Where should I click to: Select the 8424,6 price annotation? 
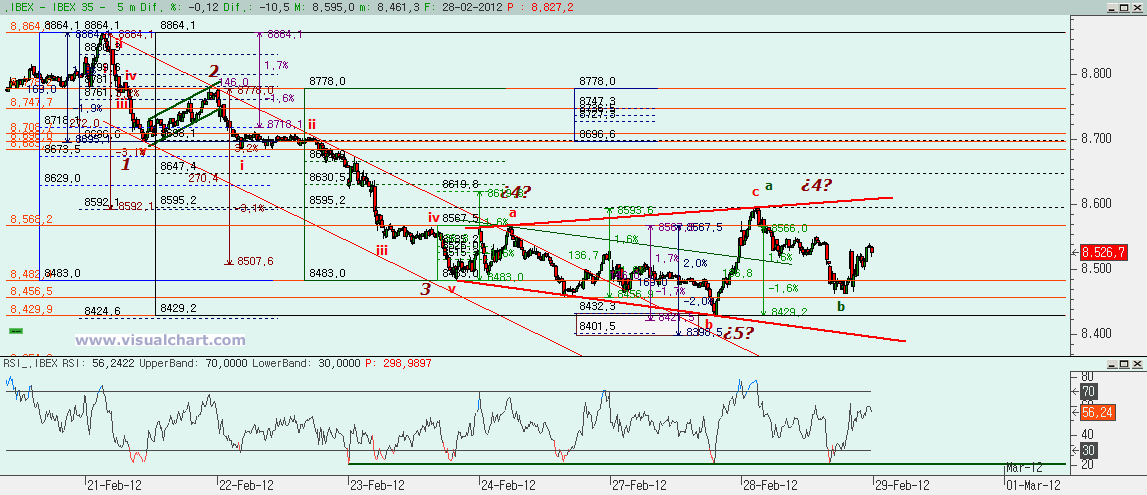pyautogui.click(x=102, y=310)
